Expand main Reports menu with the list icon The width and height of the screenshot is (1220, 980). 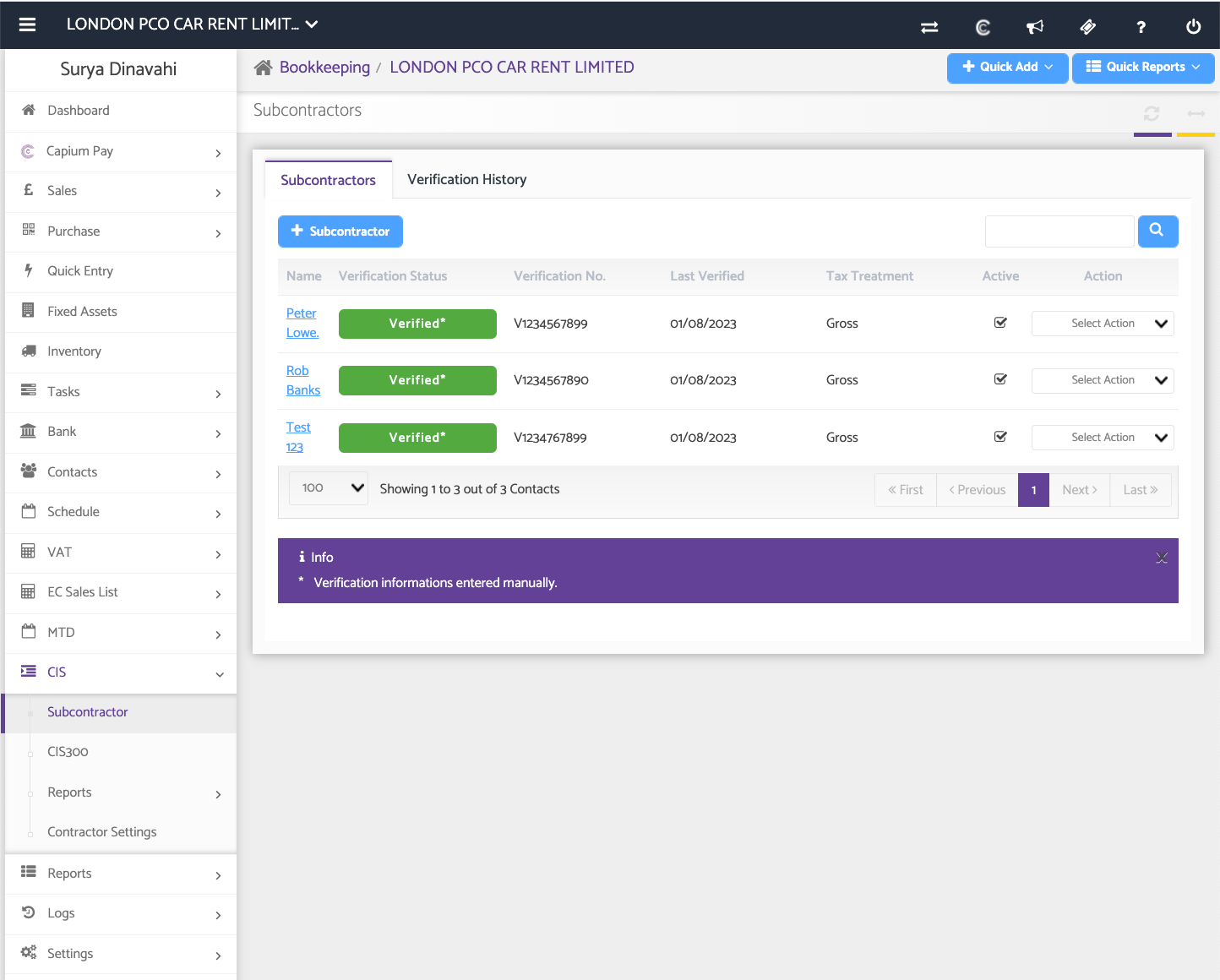click(x=121, y=874)
